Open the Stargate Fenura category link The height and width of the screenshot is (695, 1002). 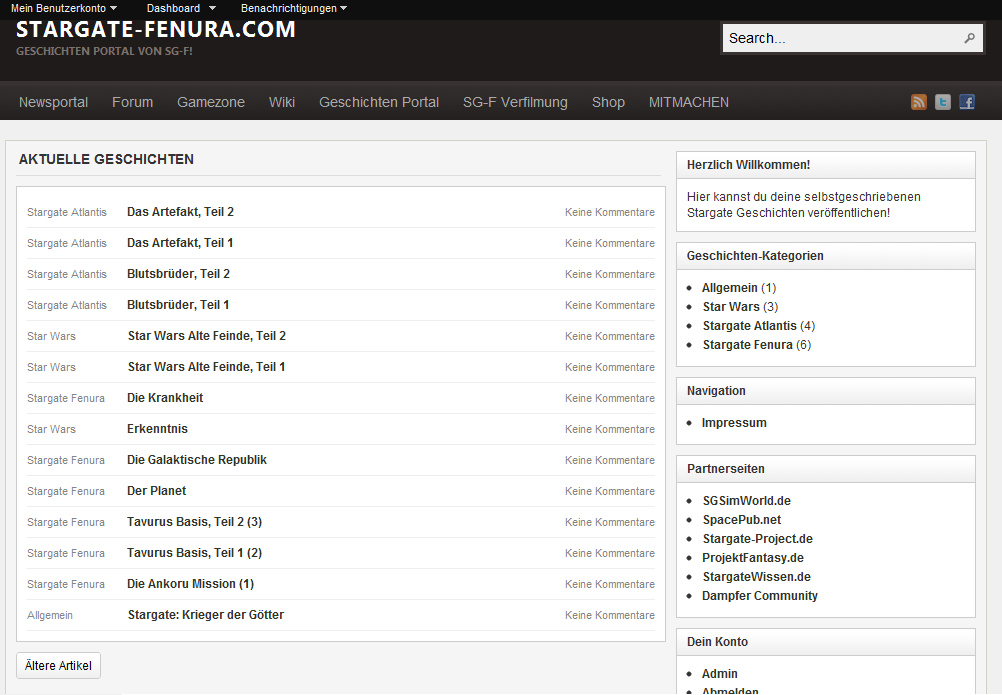[x=749, y=345]
